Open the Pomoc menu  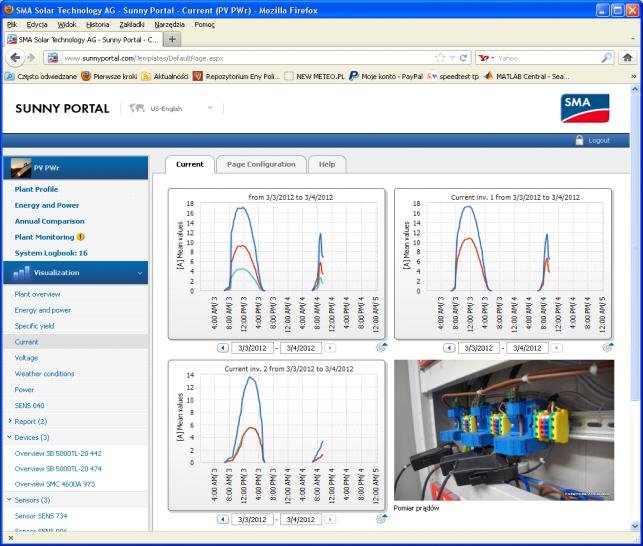(x=204, y=25)
